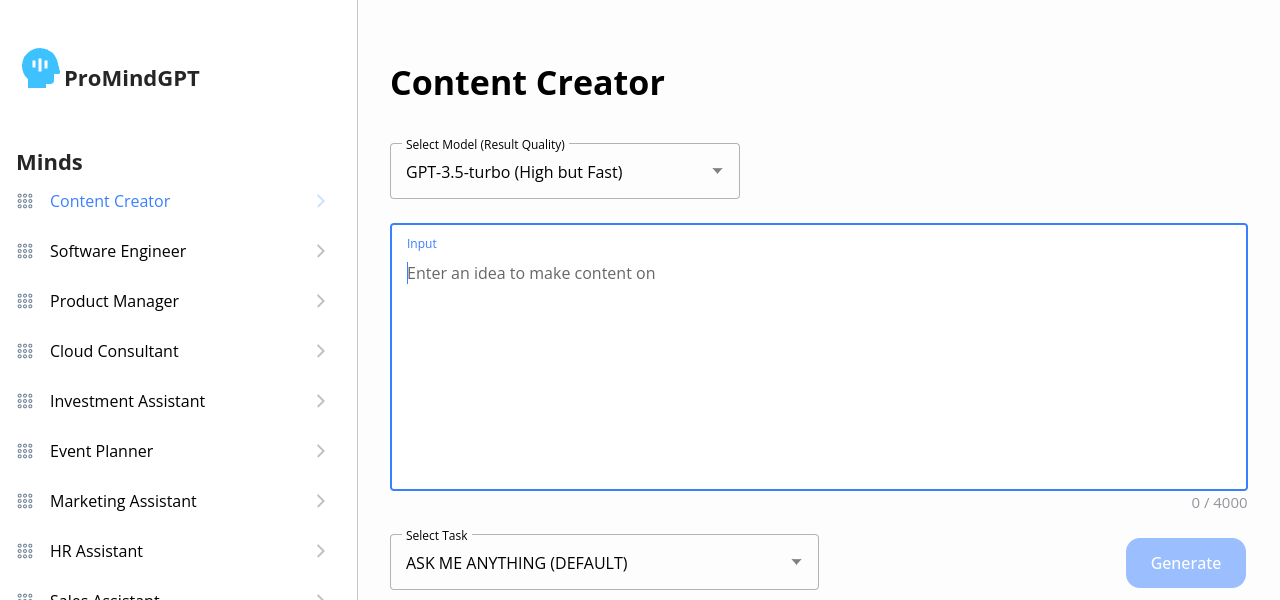
Task: Click the grid icon beside Event Planner
Action: pyautogui.click(x=25, y=451)
